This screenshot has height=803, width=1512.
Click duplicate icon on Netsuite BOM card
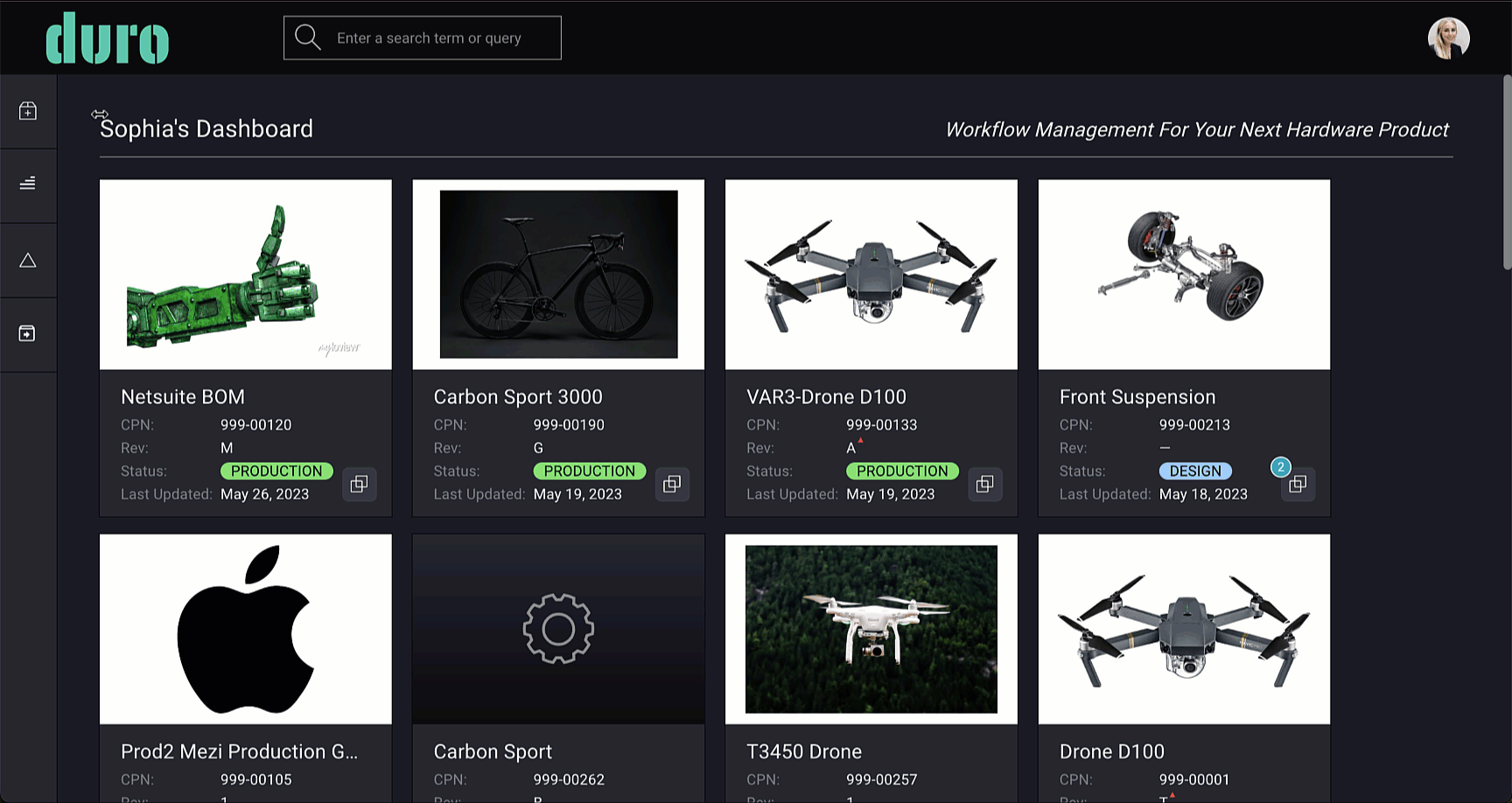click(359, 484)
